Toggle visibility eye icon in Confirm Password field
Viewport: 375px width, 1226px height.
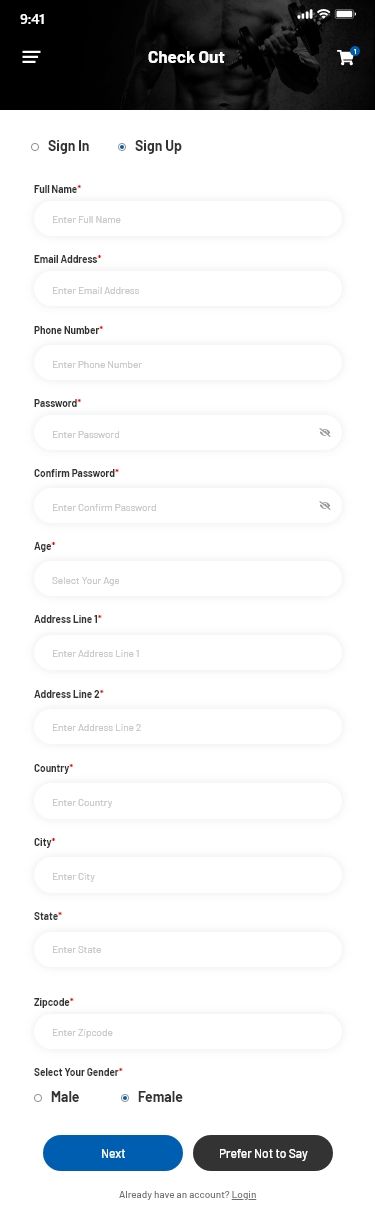click(x=325, y=506)
